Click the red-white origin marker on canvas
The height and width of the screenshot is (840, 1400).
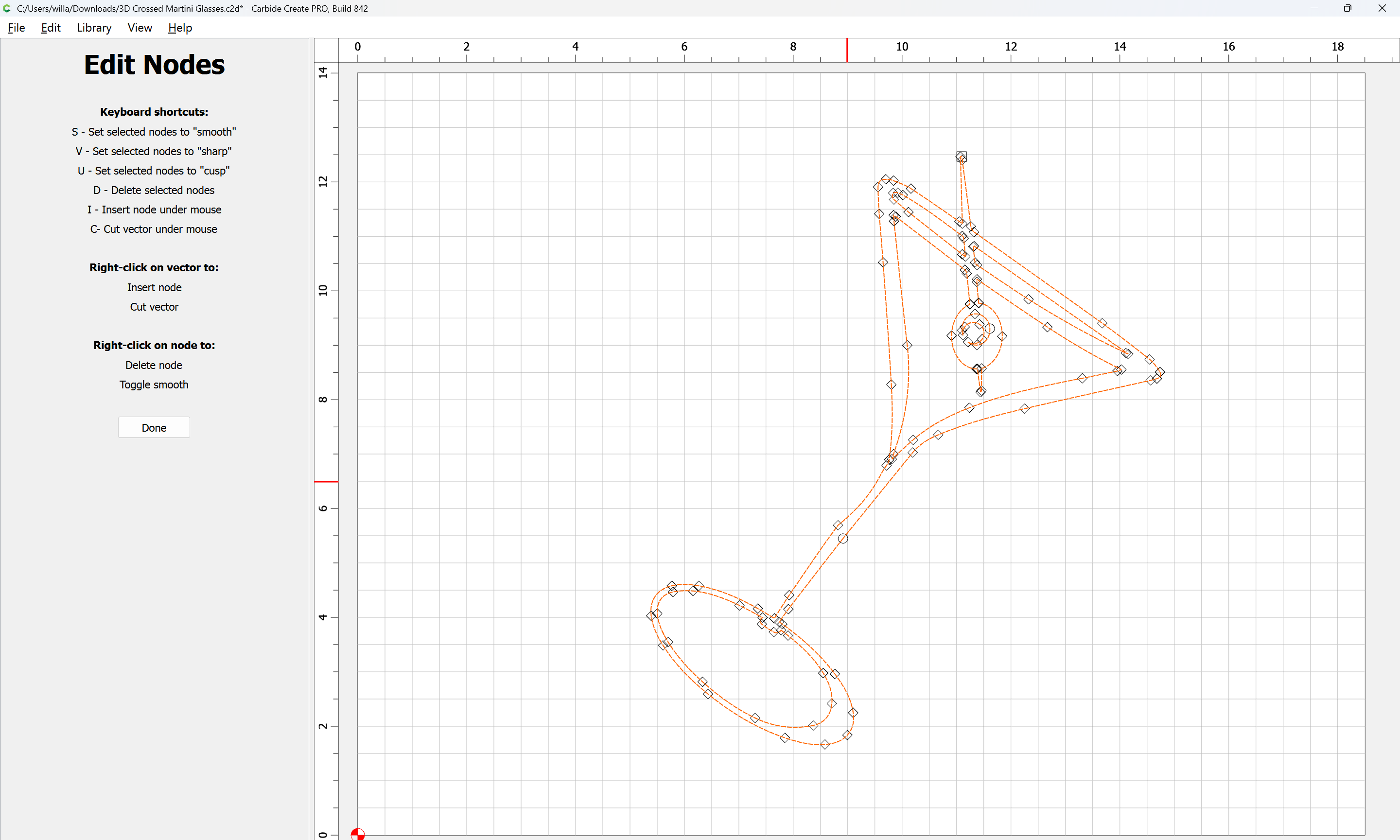point(357,834)
